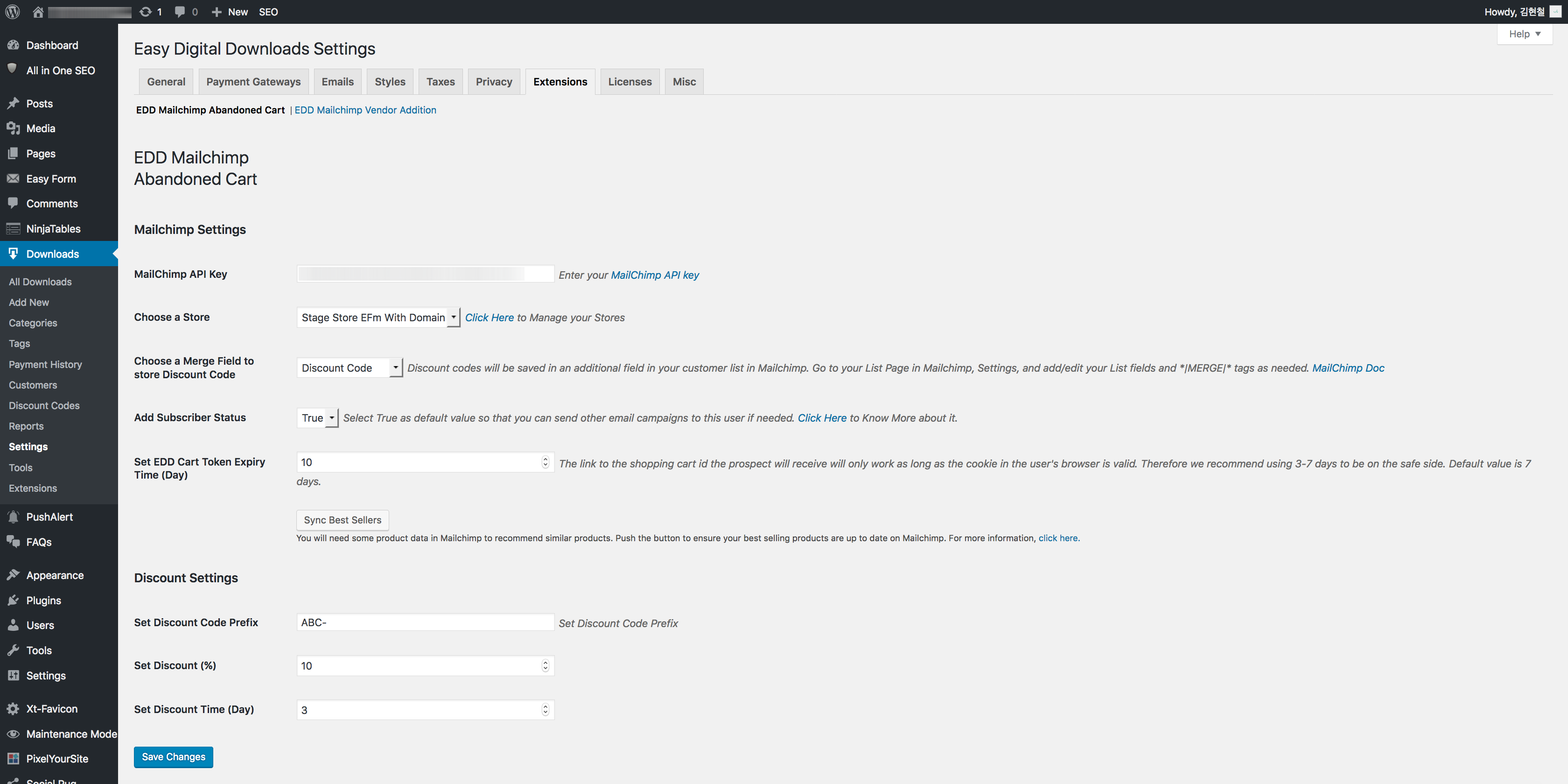Focus the Set Discount (%) number field
The image size is (1568, 784).
(x=426, y=666)
